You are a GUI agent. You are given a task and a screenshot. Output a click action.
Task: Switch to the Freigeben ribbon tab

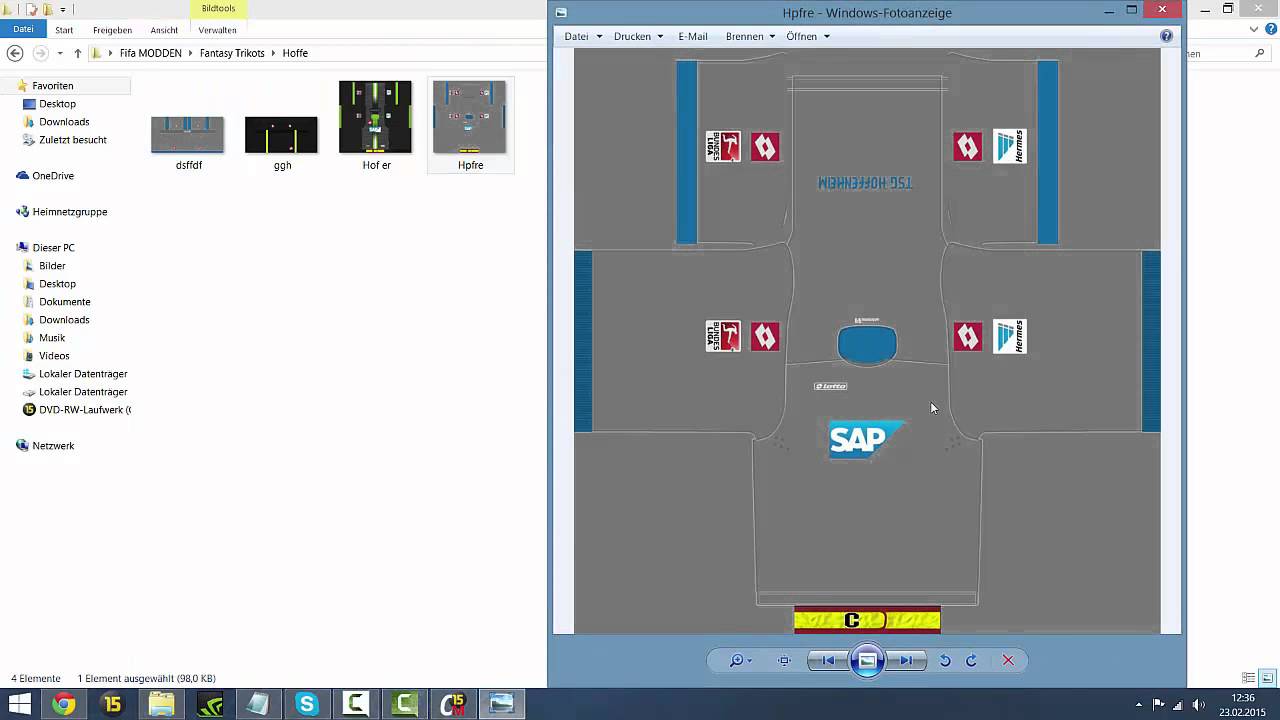pyautogui.click(x=112, y=30)
